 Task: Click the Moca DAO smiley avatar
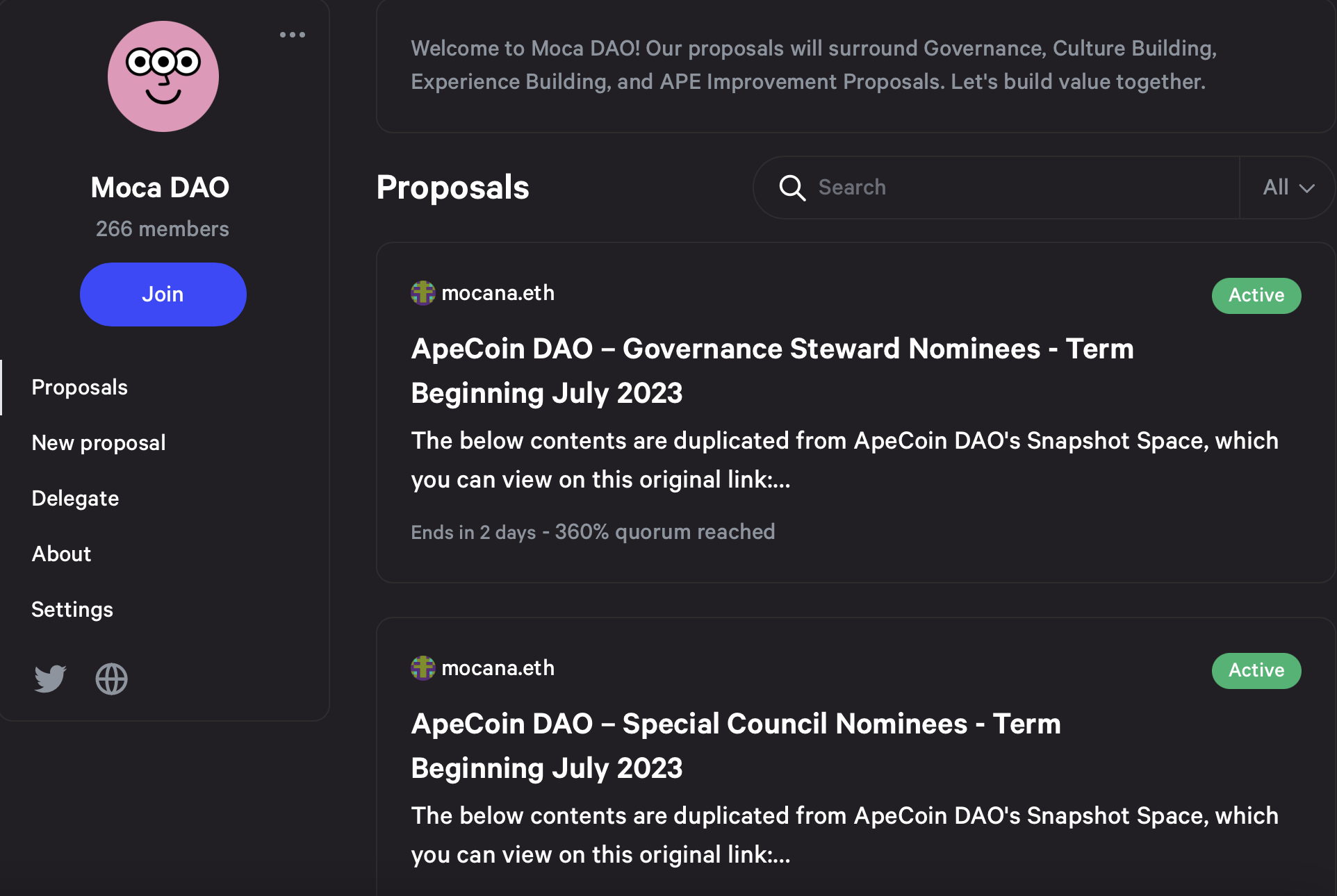click(x=163, y=76)
